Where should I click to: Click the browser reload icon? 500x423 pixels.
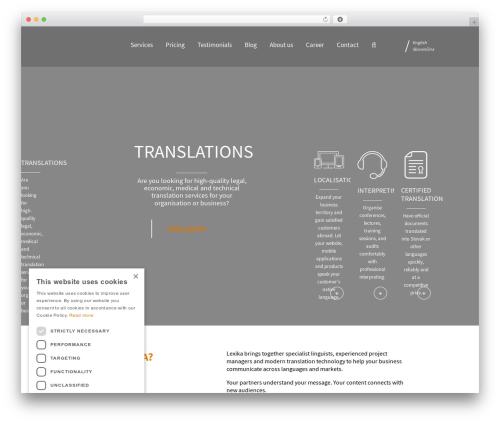tap(325, 20)
